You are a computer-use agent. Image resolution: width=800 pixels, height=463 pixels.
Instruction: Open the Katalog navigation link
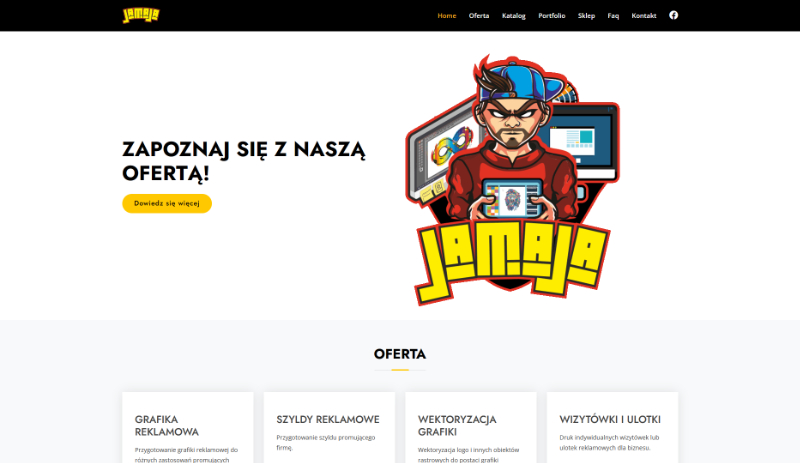pyautogui.click(x=513, y=16)
